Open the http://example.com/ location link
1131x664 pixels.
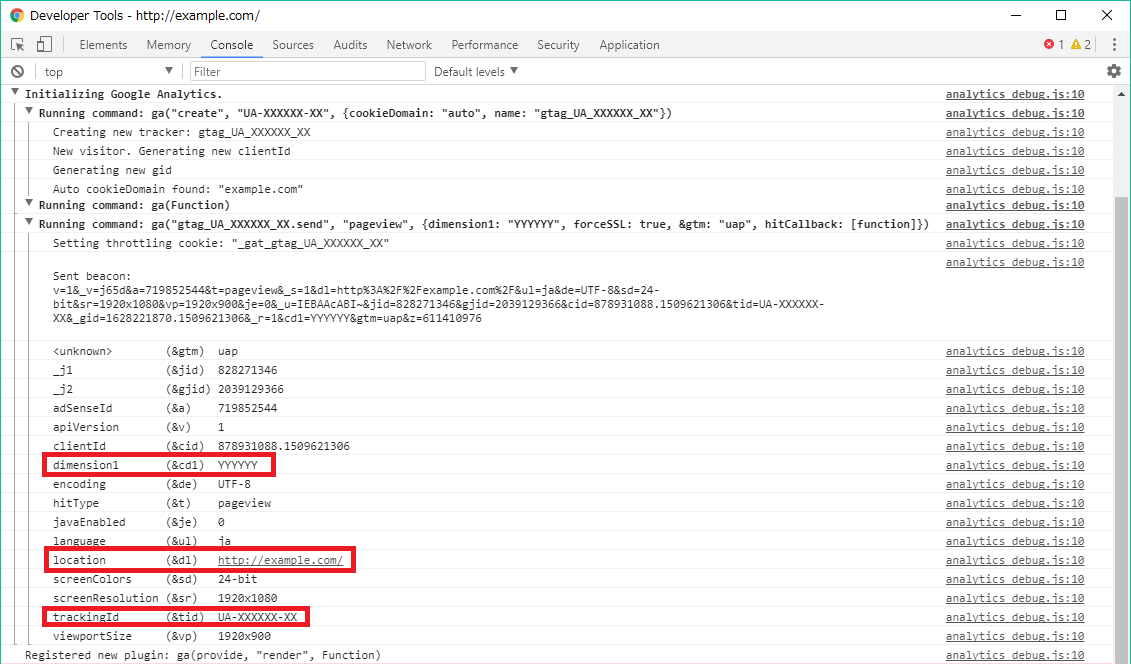point(281,560)
